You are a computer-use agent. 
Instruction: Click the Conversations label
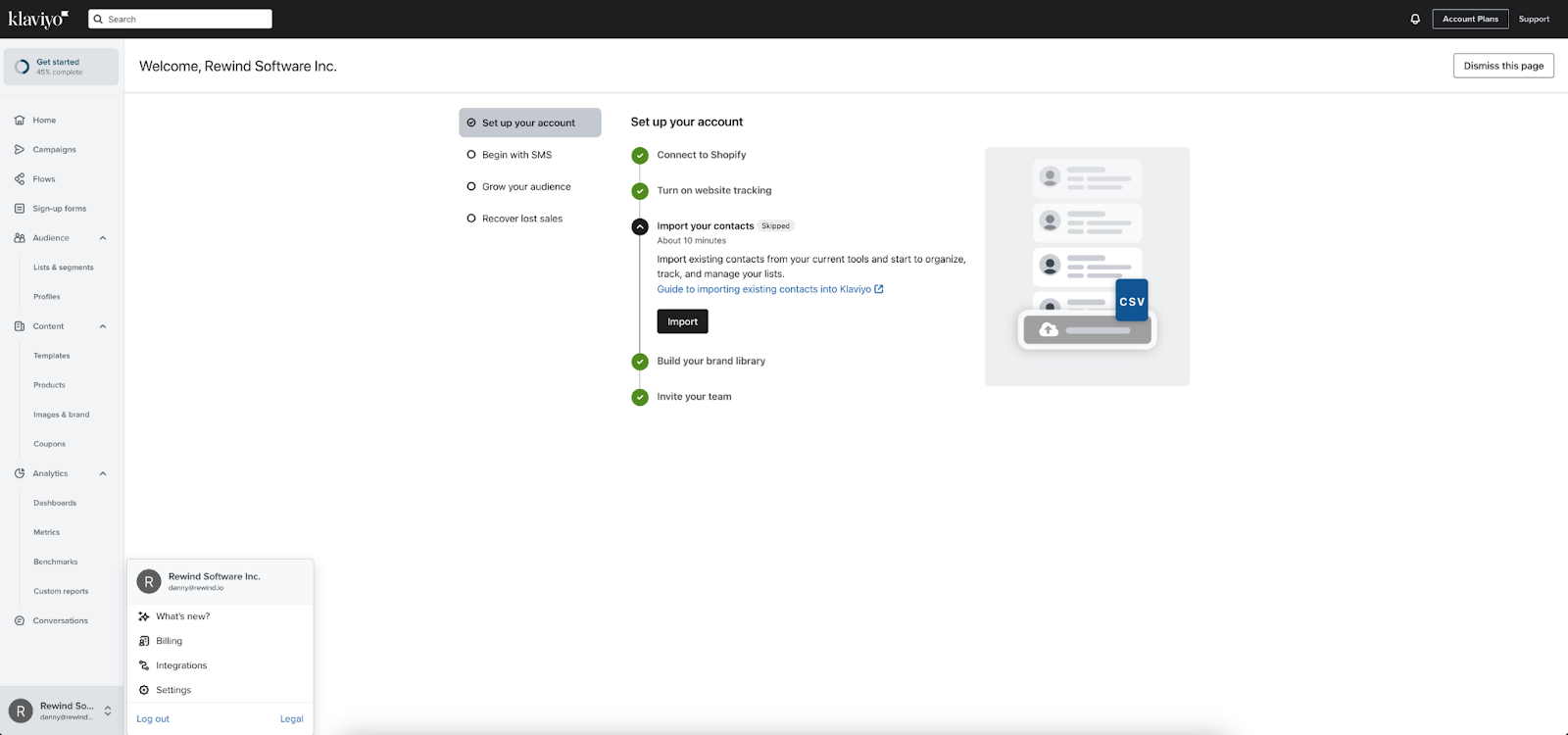61,620
